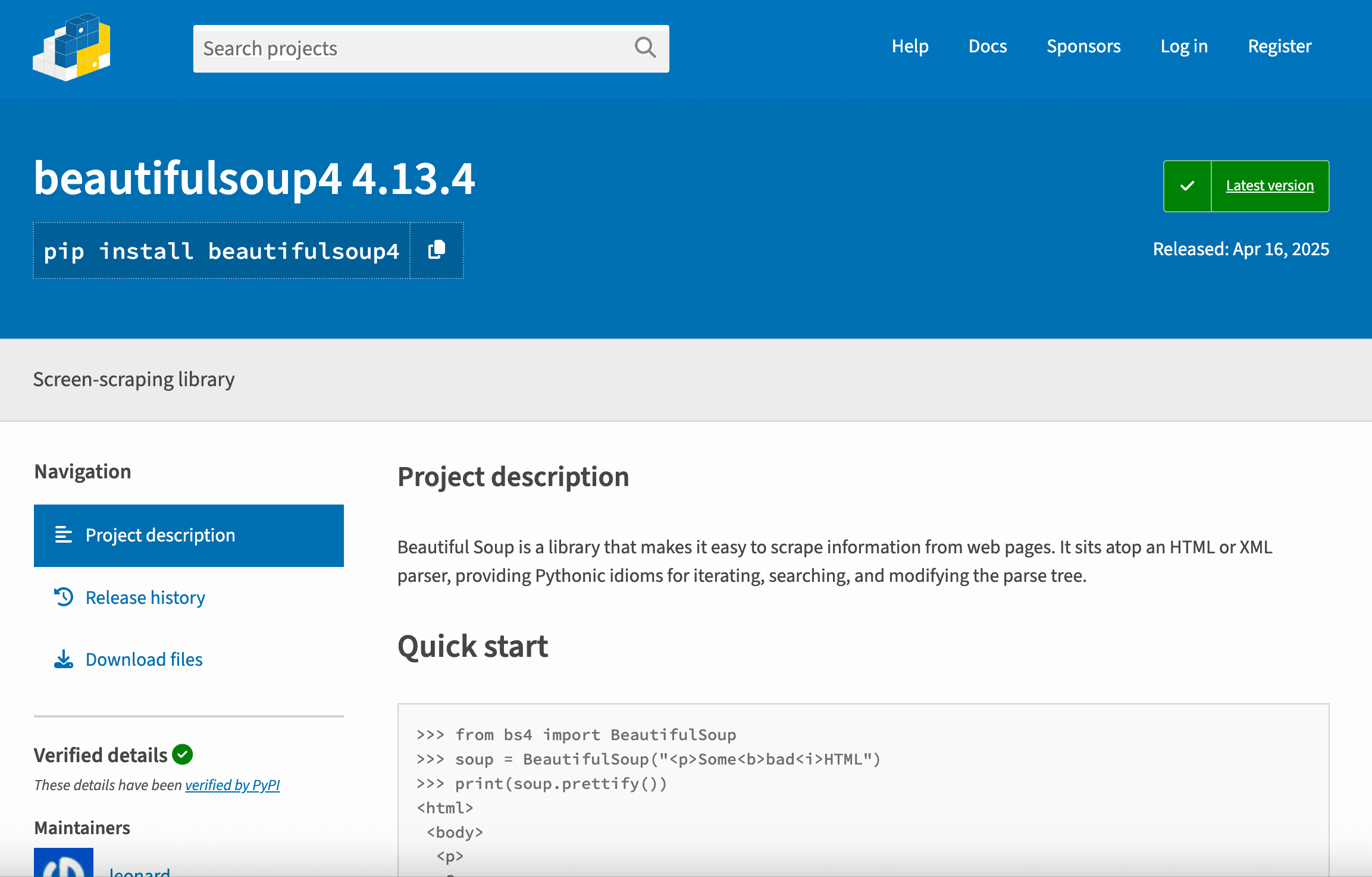Click the Navigation sidebar heading
Image resolution: width=1372 pixels, height=877 pixels.
[x=83, y=472]
